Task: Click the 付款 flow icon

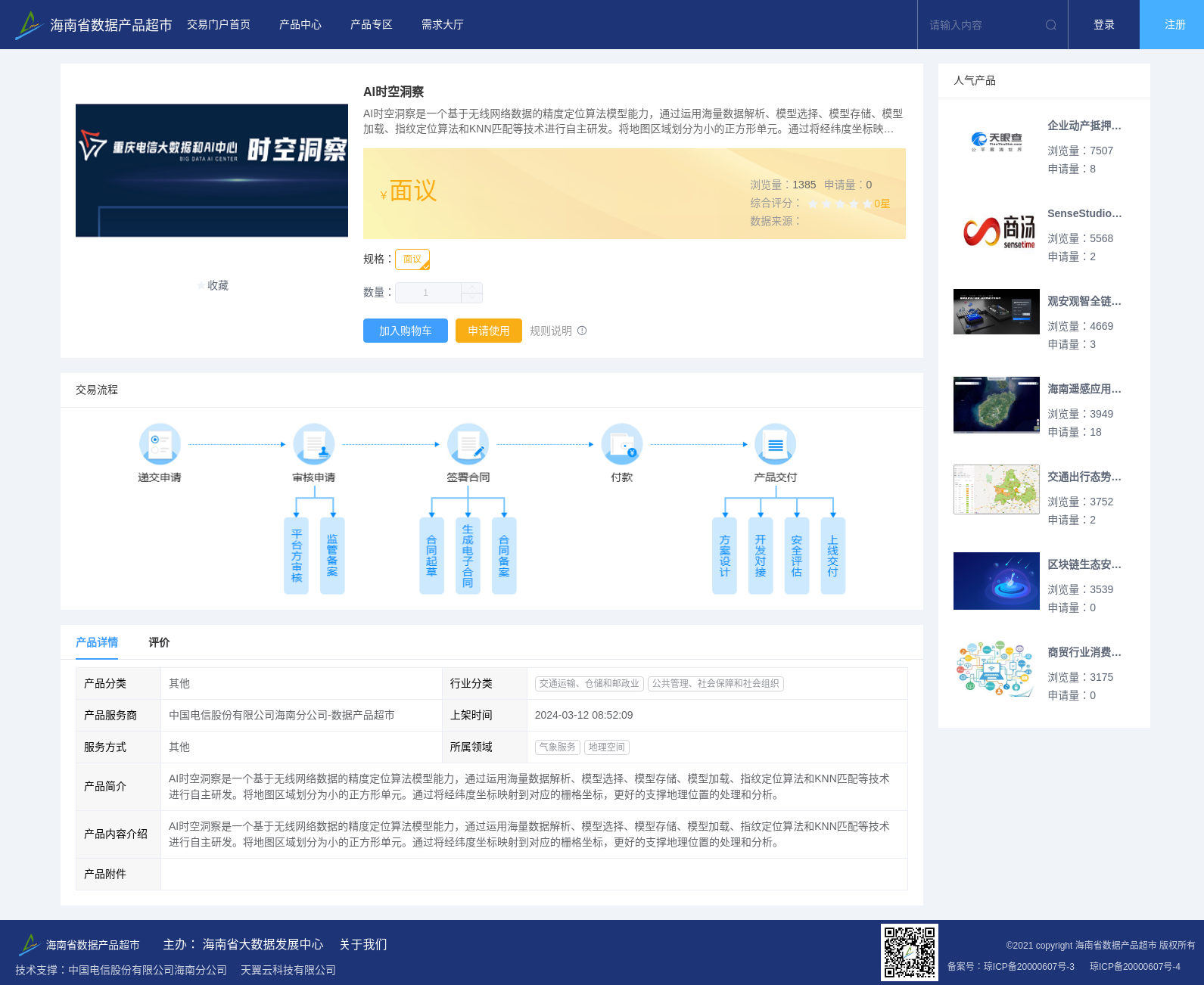Action: [622, 444]
